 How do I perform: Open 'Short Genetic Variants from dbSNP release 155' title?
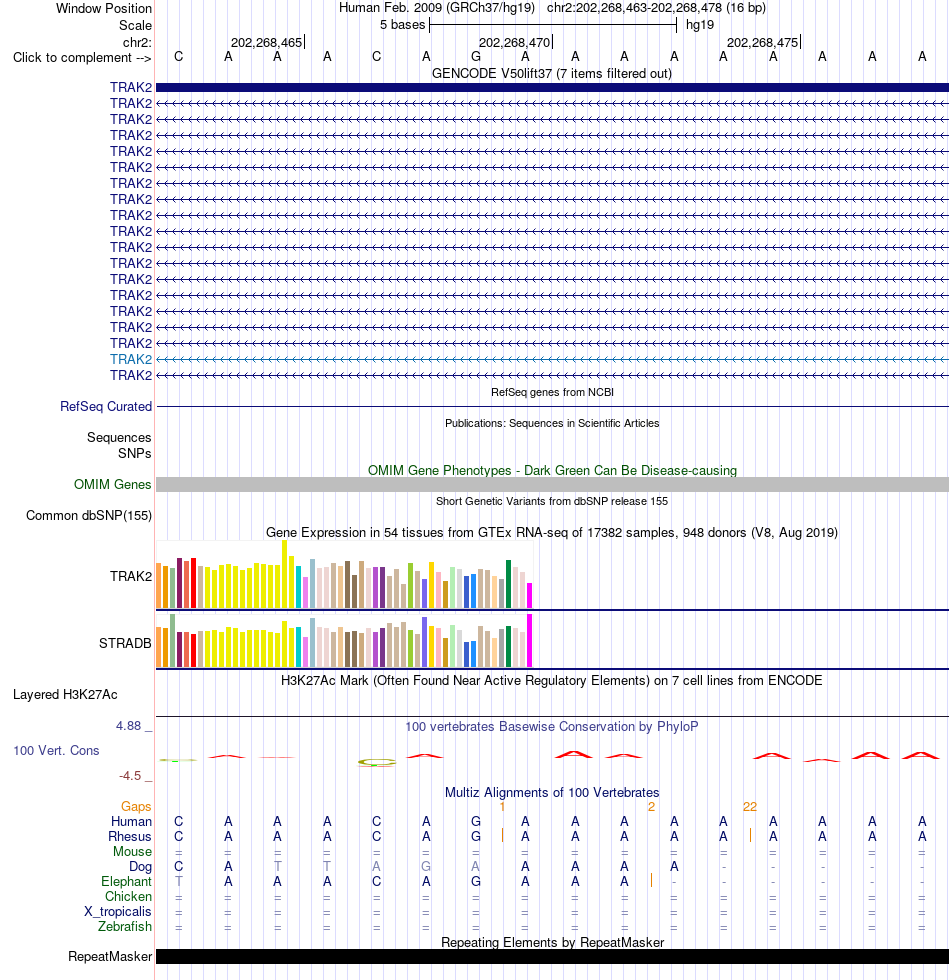(552, 501)
